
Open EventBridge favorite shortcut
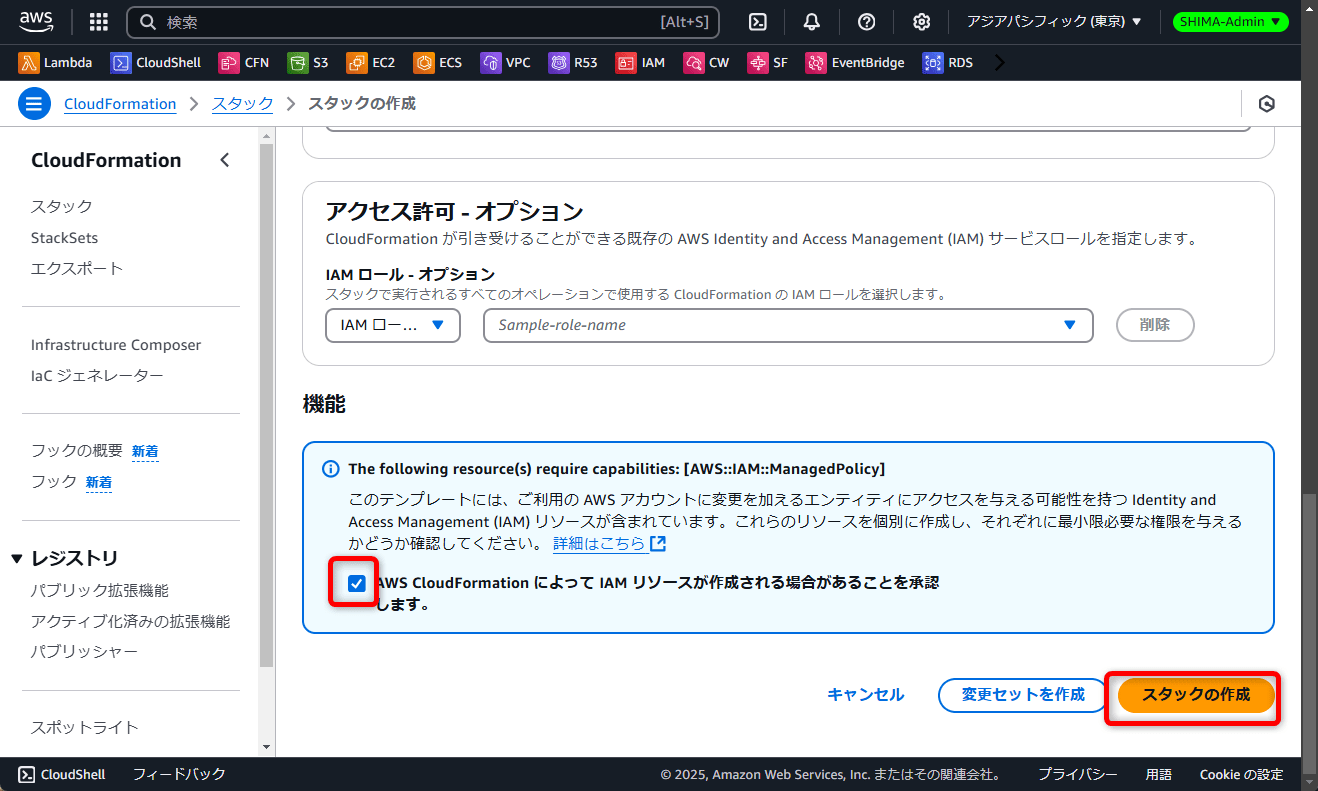(x=855, y=62)
